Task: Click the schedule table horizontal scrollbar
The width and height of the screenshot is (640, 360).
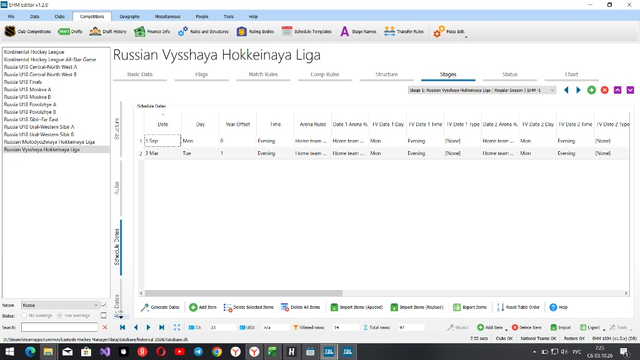Action: coord(244,293)
